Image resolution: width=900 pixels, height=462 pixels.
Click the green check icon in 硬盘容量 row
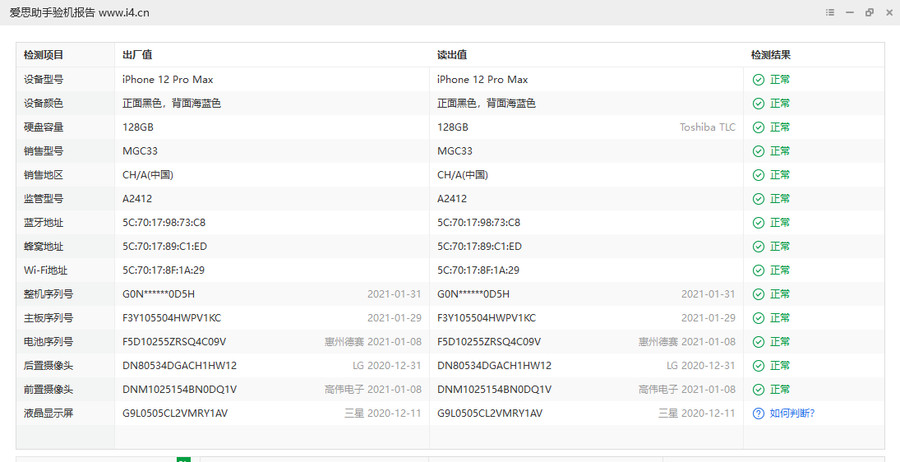[x=758, y=127]
